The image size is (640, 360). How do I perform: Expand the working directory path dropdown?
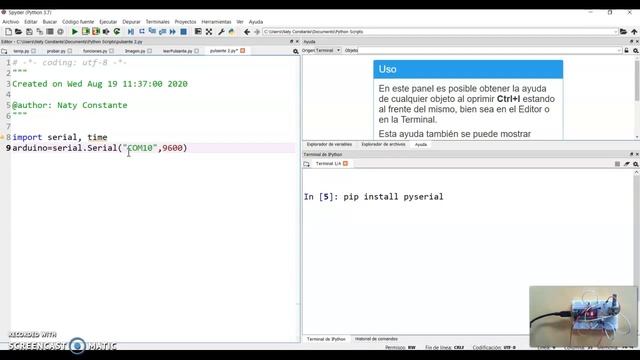pyautogui.click(x=615, y=31)
